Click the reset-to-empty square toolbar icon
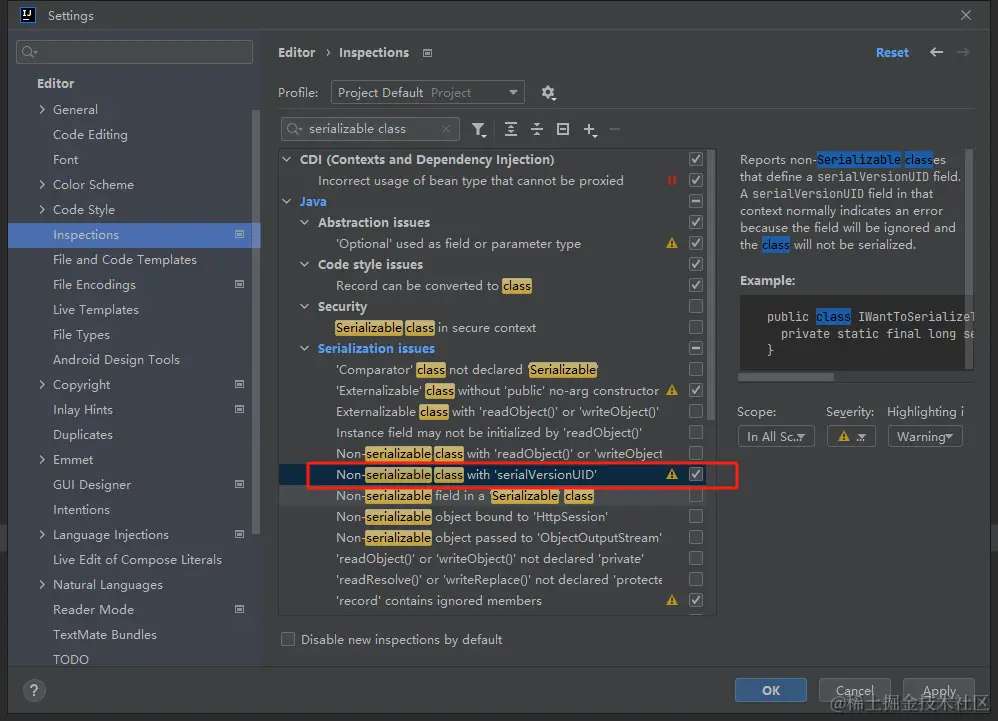 (x=563, y=129)
